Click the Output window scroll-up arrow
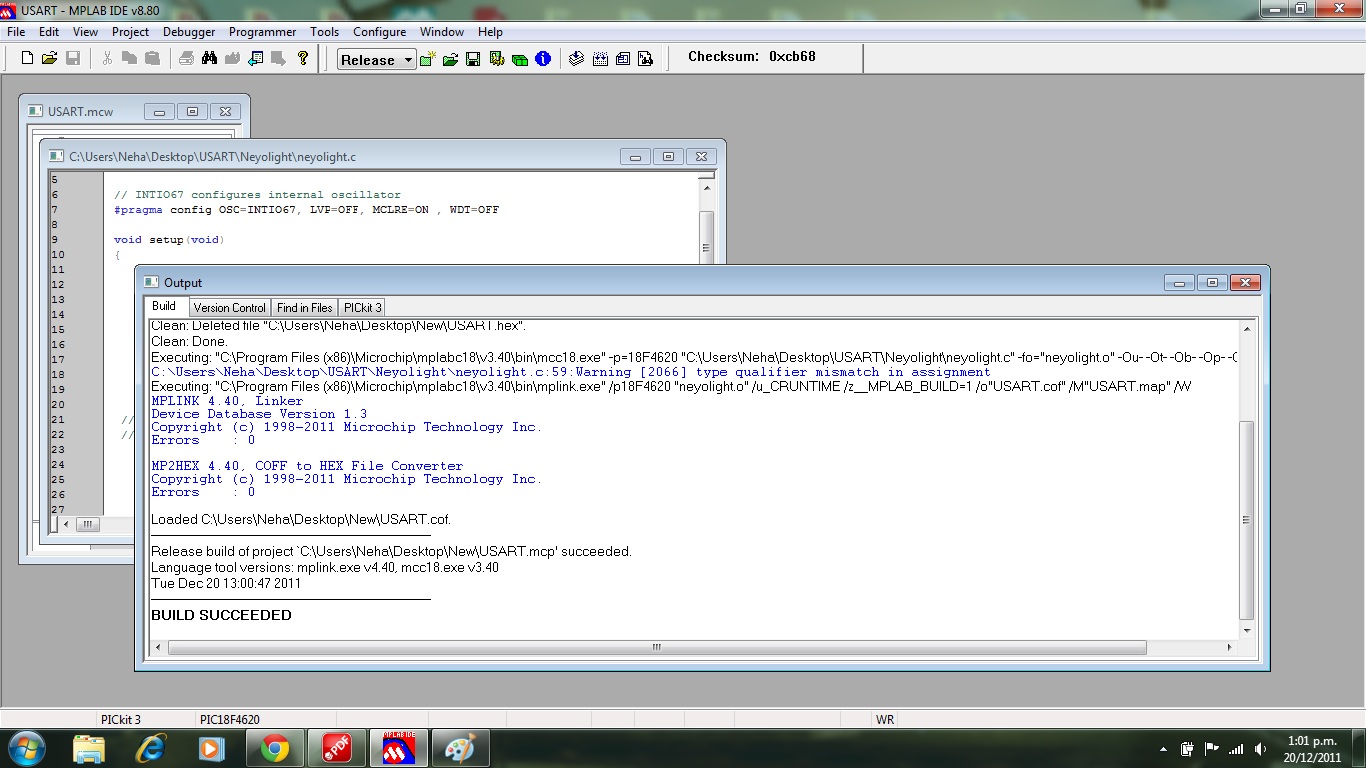The height and width of the screenshot is (768, 1366). coord(1246,328)
